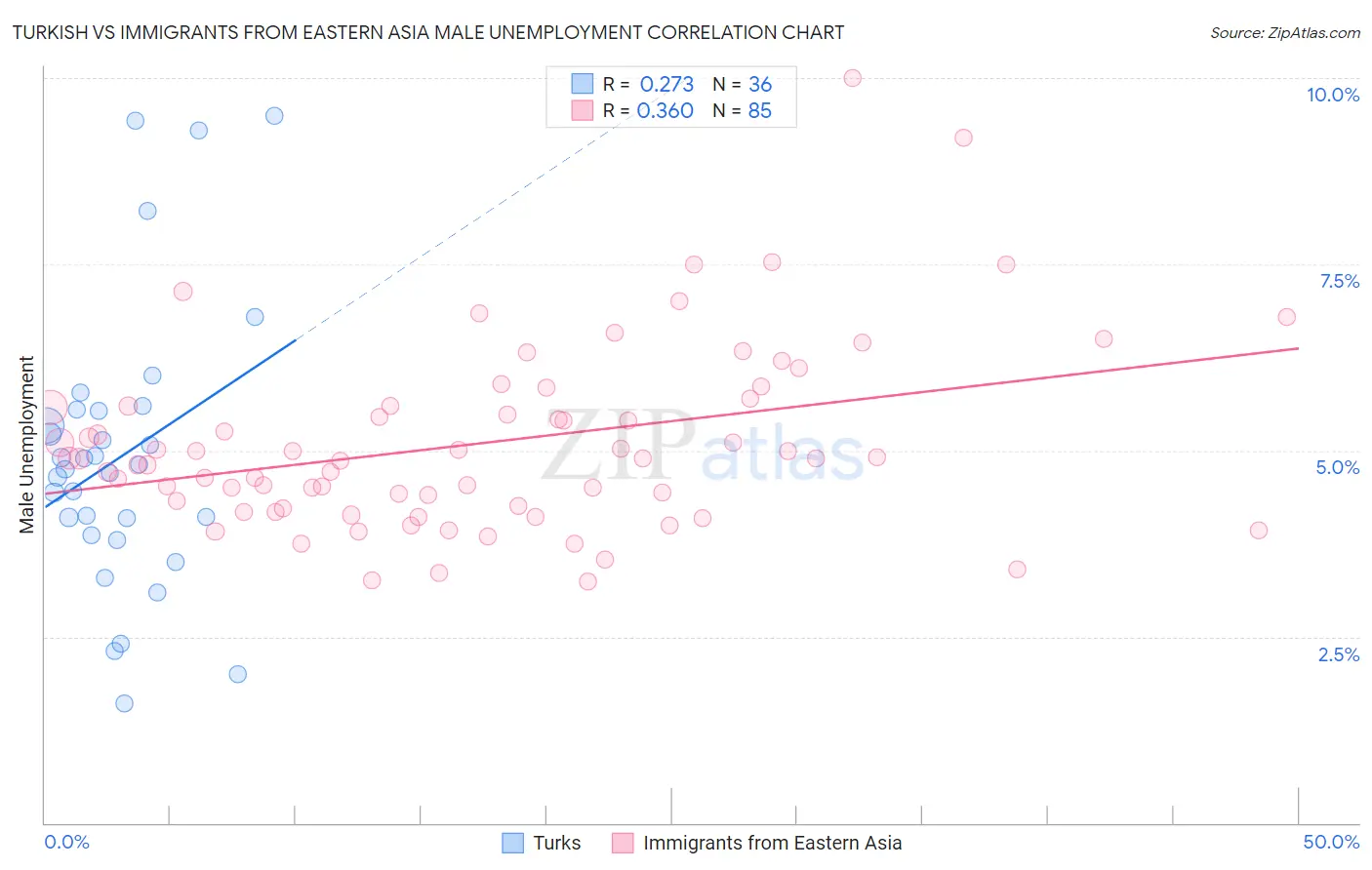Select the lowest blue data point
This screenshot has height=870, width=1372.
coord(124,703)
